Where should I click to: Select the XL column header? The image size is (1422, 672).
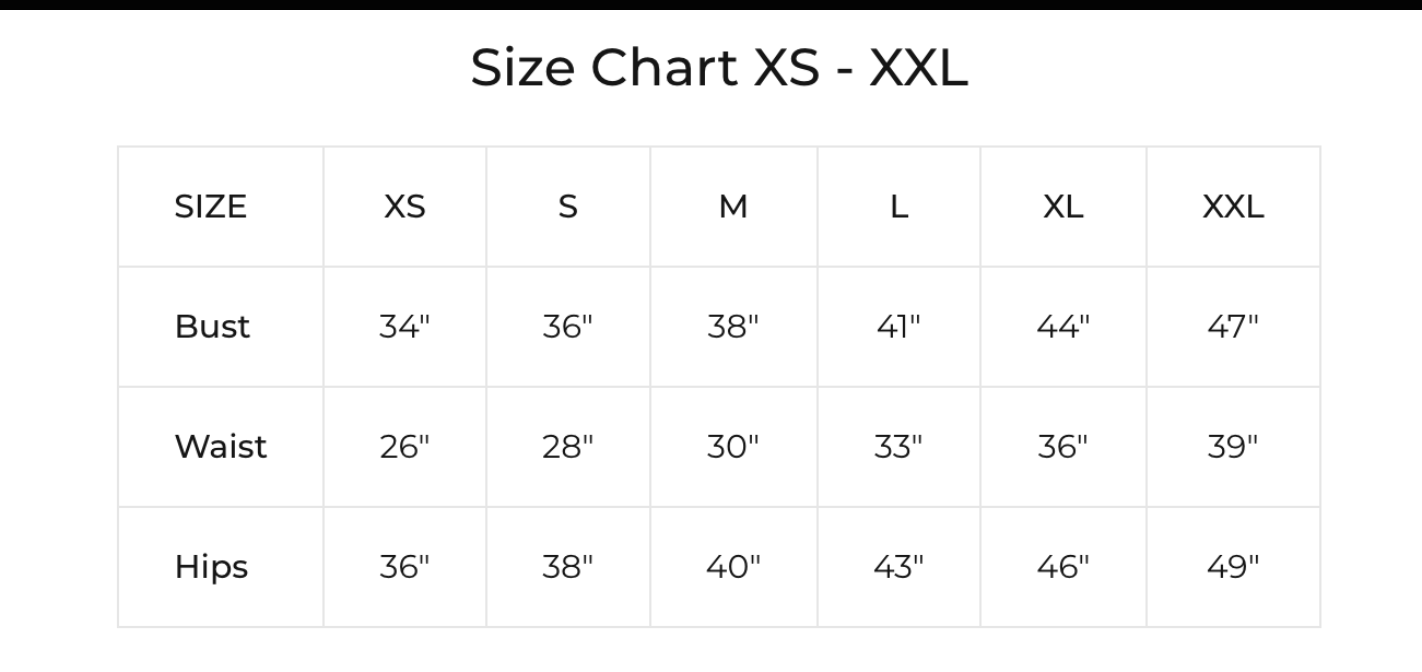[x=1063, y=207]
